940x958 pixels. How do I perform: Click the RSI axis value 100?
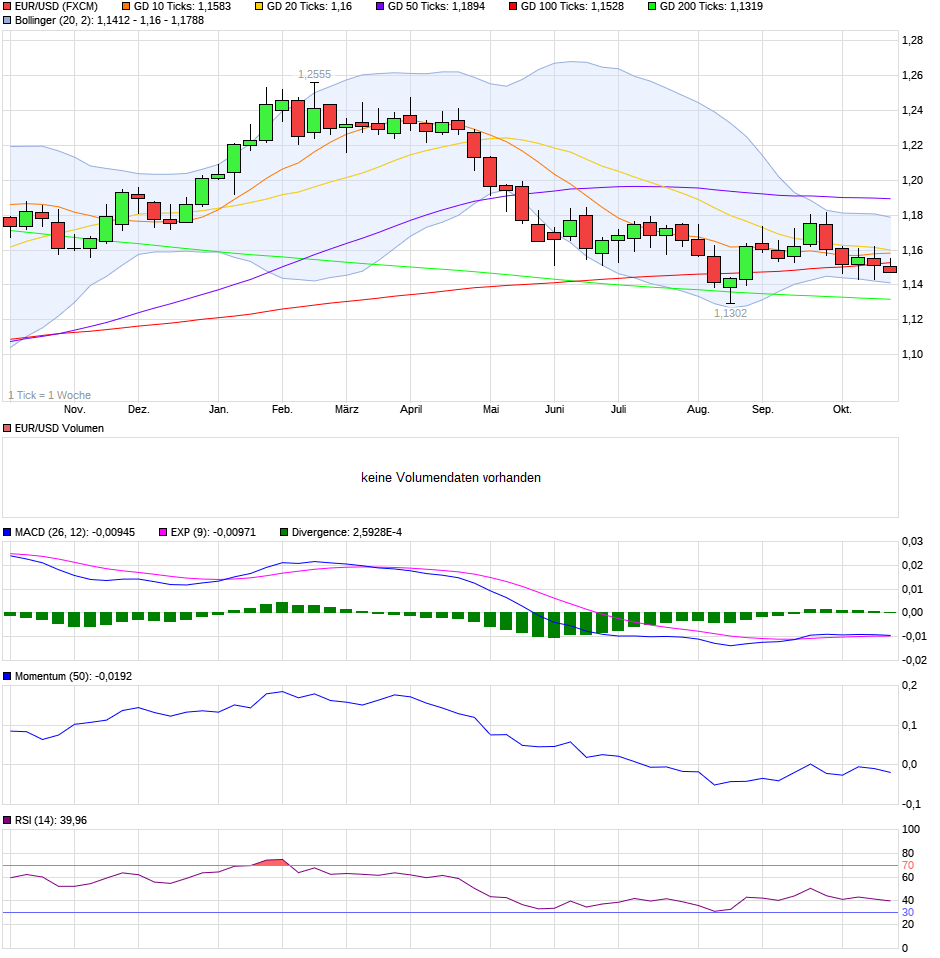click(911, 830)
